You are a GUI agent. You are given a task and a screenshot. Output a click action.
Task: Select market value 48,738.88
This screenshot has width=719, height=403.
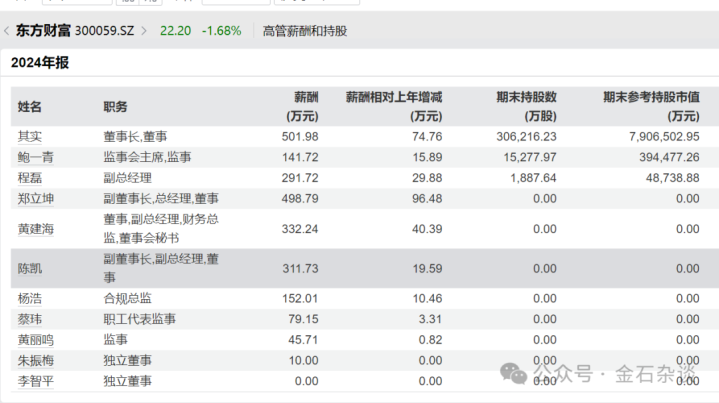tap(673, 178)
